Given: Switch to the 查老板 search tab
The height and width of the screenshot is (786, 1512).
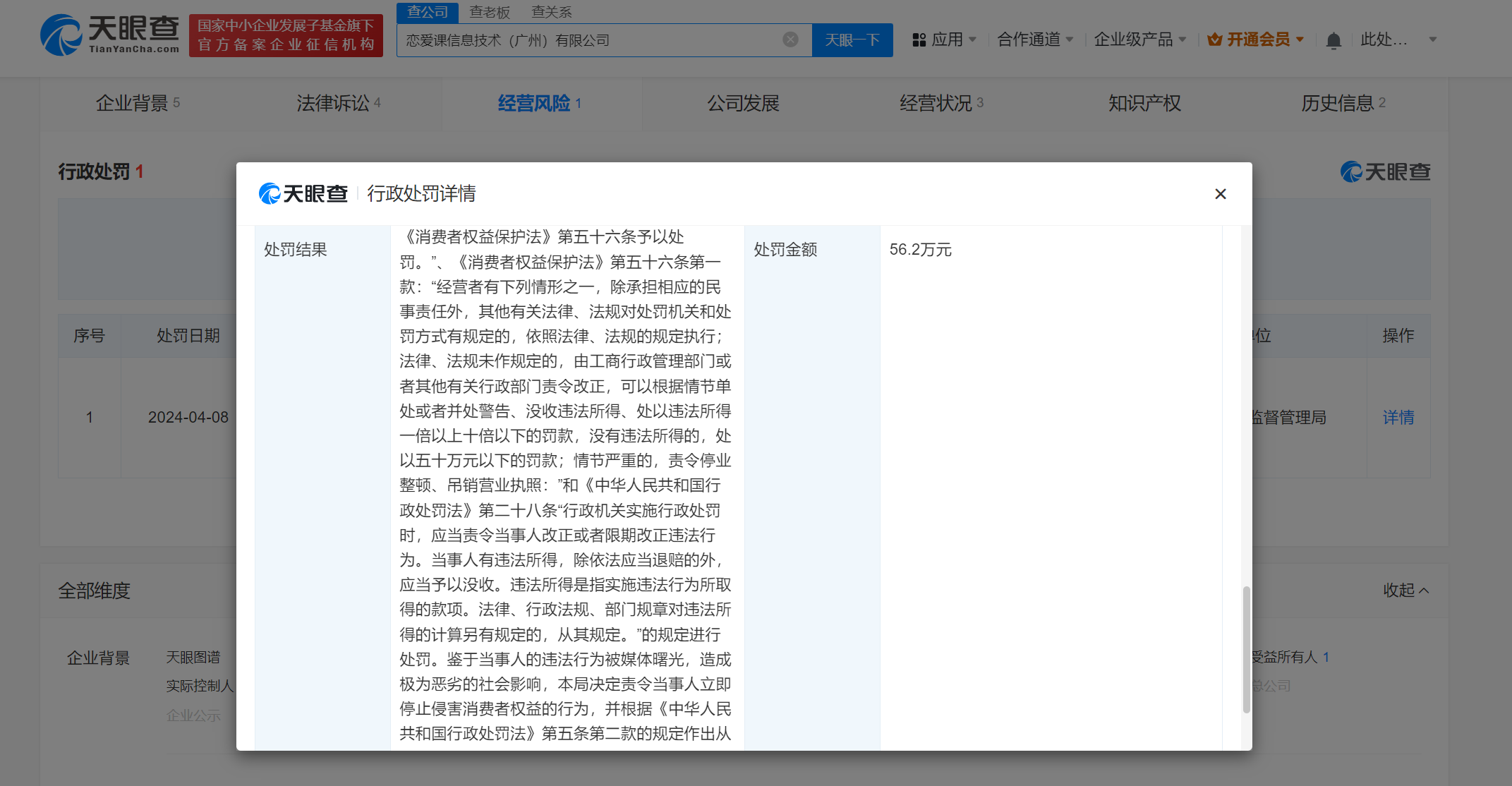Looking at the screenshot, I should pyautogui.click(x=490, y=12).
